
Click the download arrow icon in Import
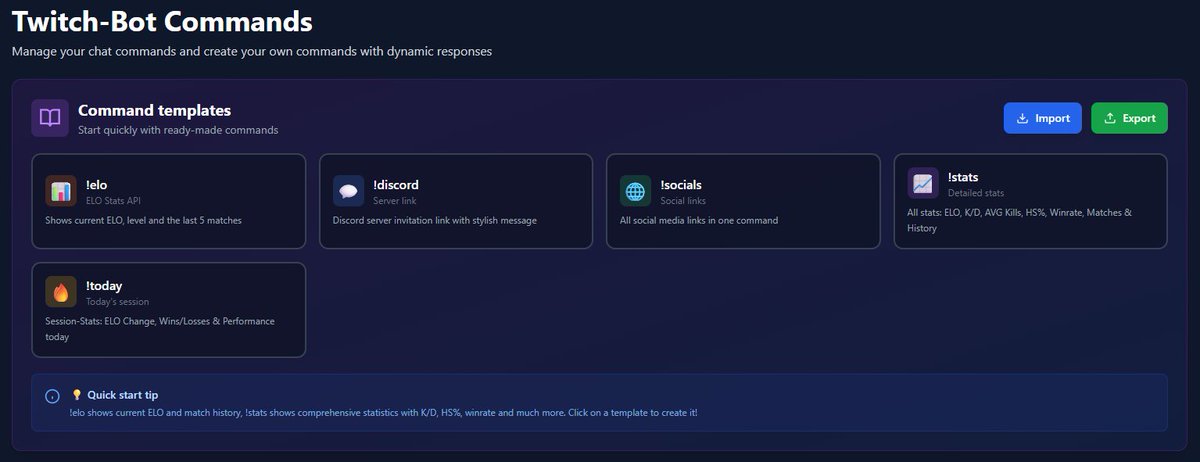pyautogui.click(x=1022, y=118)
